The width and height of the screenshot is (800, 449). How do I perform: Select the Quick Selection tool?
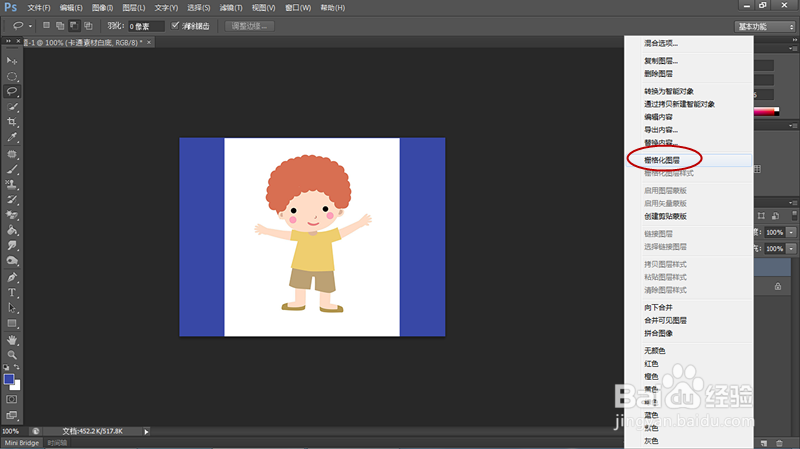(x=12, y=107)
